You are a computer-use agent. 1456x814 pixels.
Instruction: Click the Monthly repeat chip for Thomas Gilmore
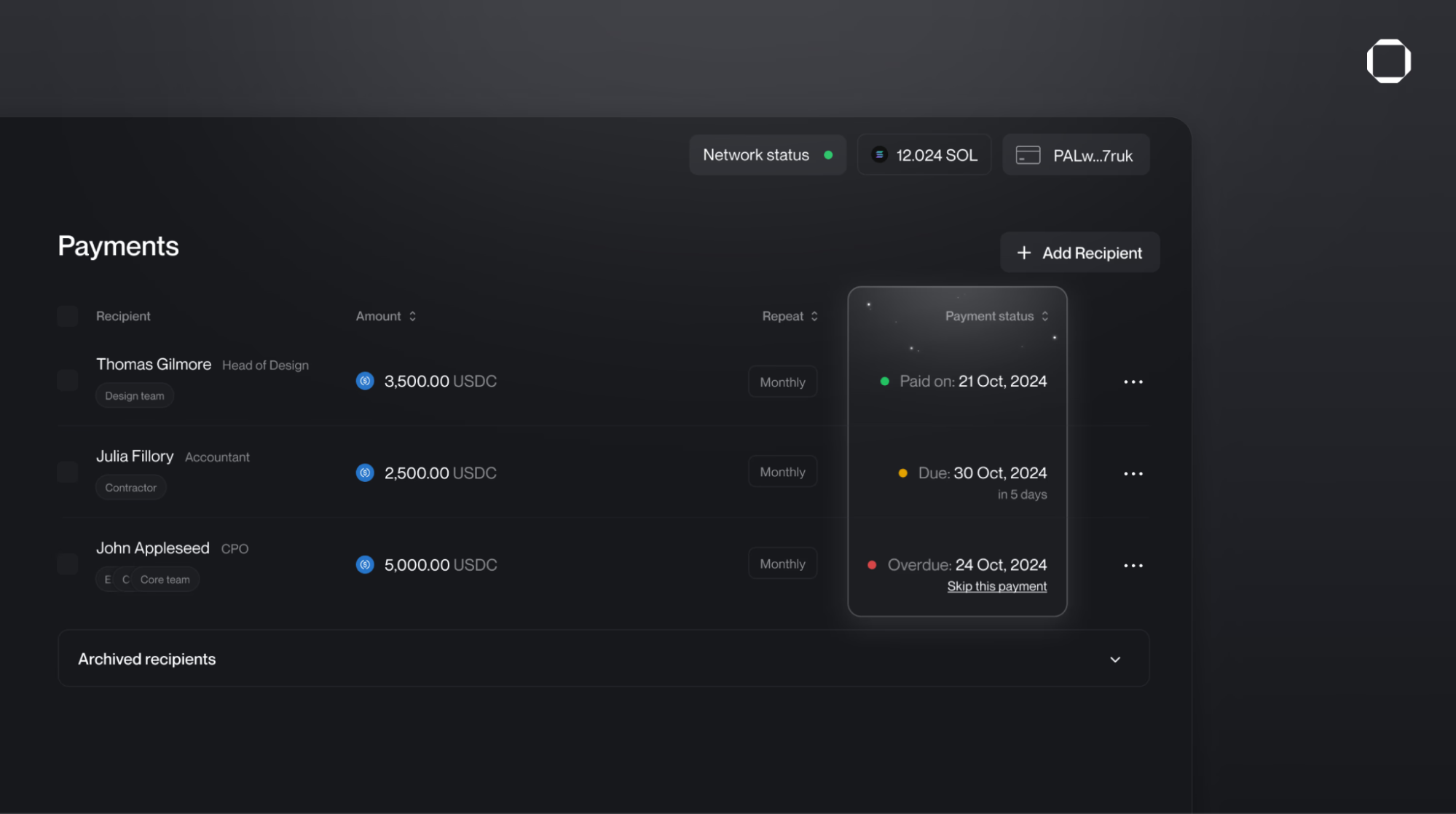click(782, 381)
